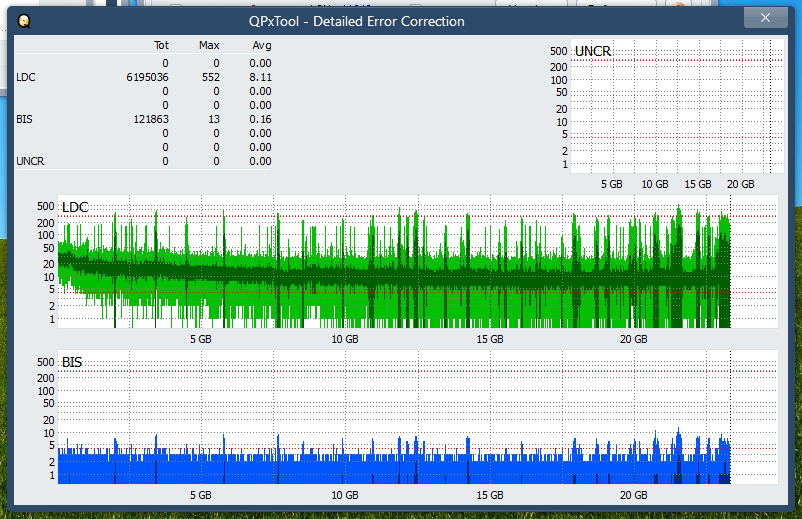Screen dimensions: 802x519
Task: Select the BIS total value 121863
Action: 150,119
